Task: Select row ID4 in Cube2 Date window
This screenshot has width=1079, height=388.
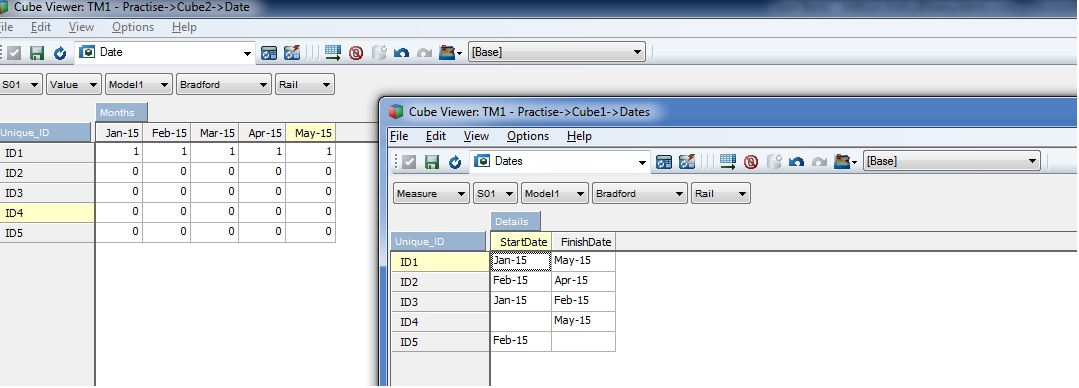Action: tap(47, 213)
